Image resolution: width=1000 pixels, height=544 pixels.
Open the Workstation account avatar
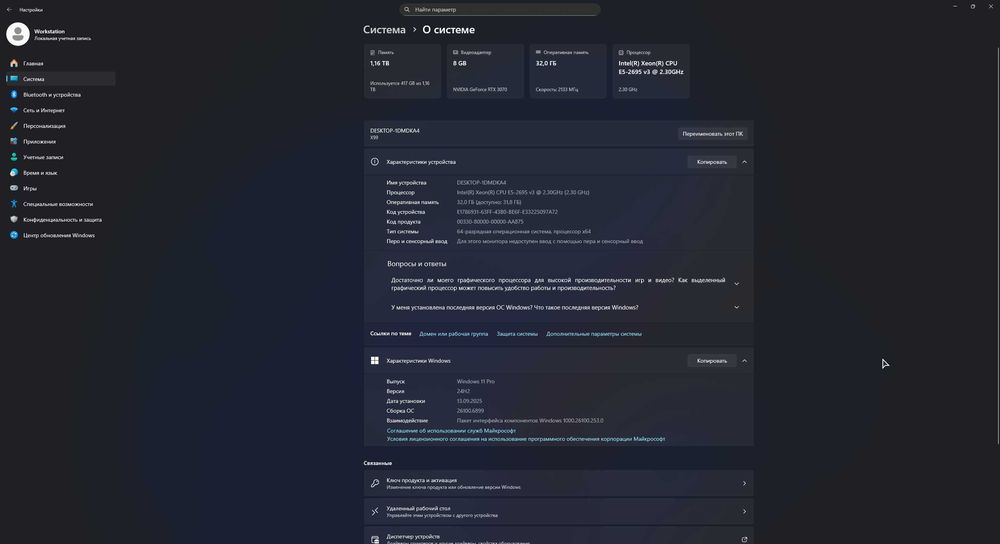[18, 34]
